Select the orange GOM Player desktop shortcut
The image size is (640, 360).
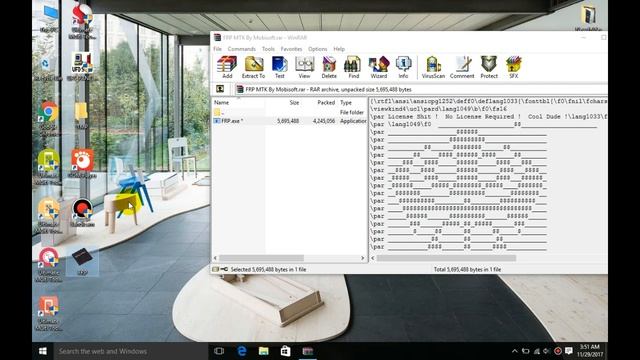click(x=82, y=164)
